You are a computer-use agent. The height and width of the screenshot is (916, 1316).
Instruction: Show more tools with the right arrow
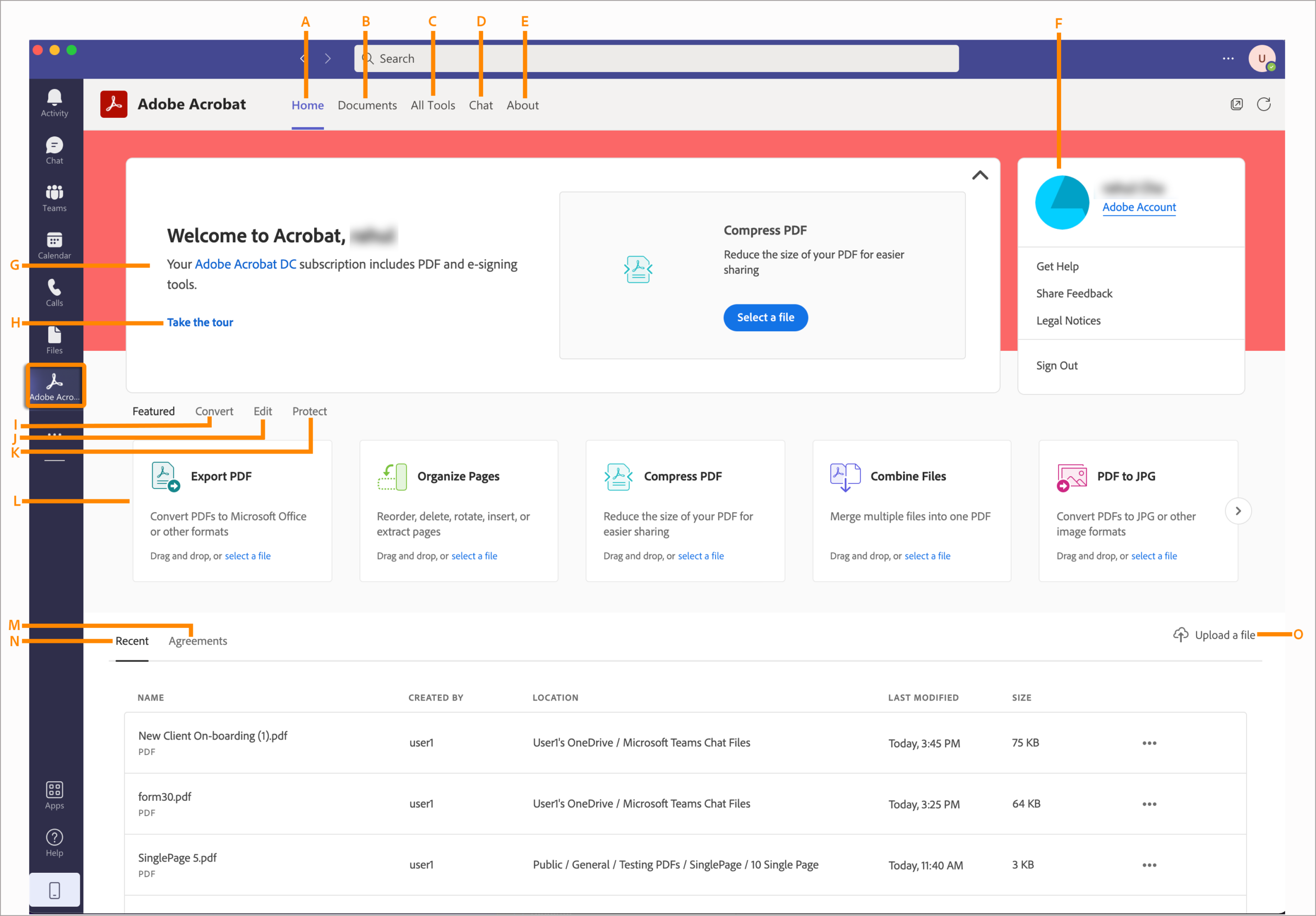click(1237, 511)
